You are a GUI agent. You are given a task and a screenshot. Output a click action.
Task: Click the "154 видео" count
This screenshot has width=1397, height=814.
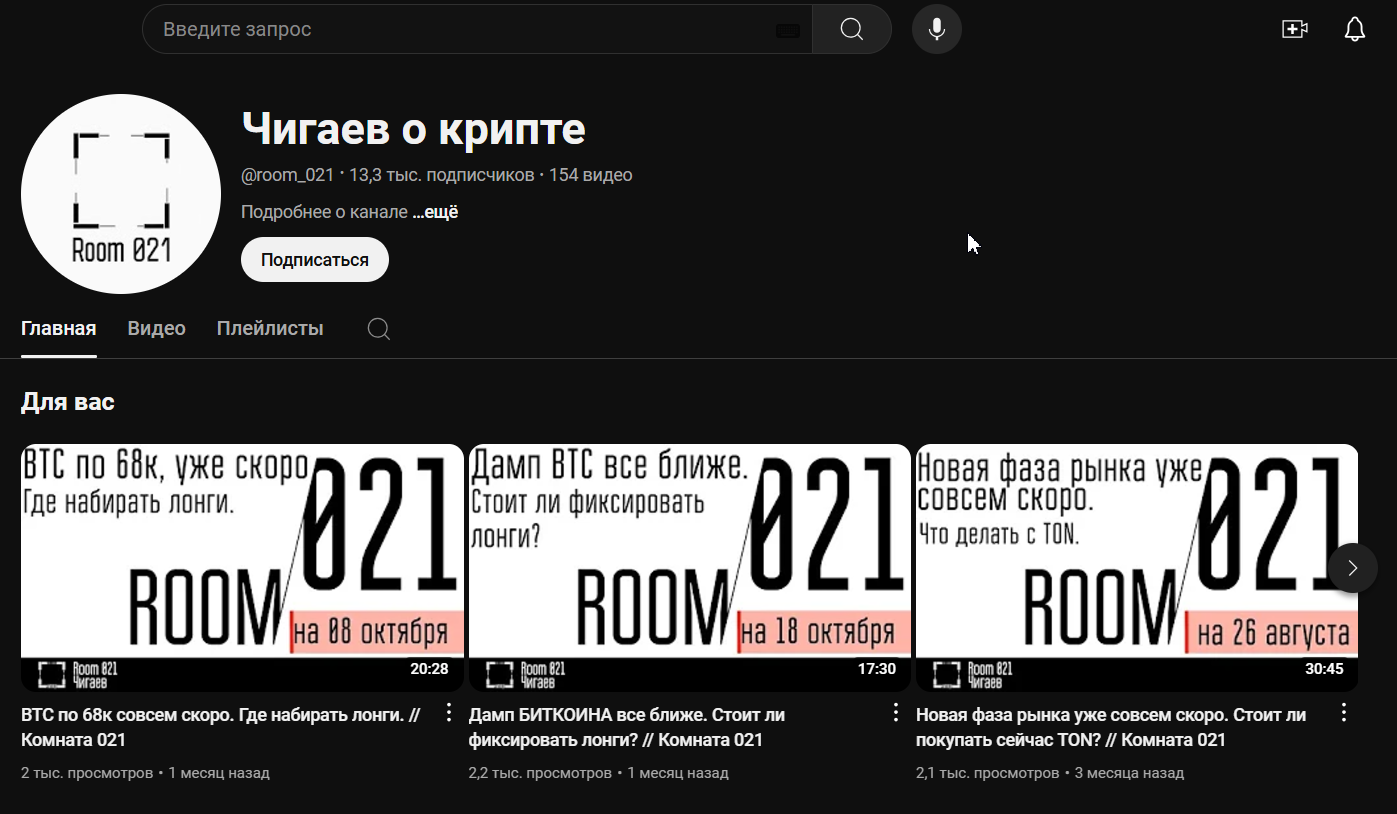[590, 175]
